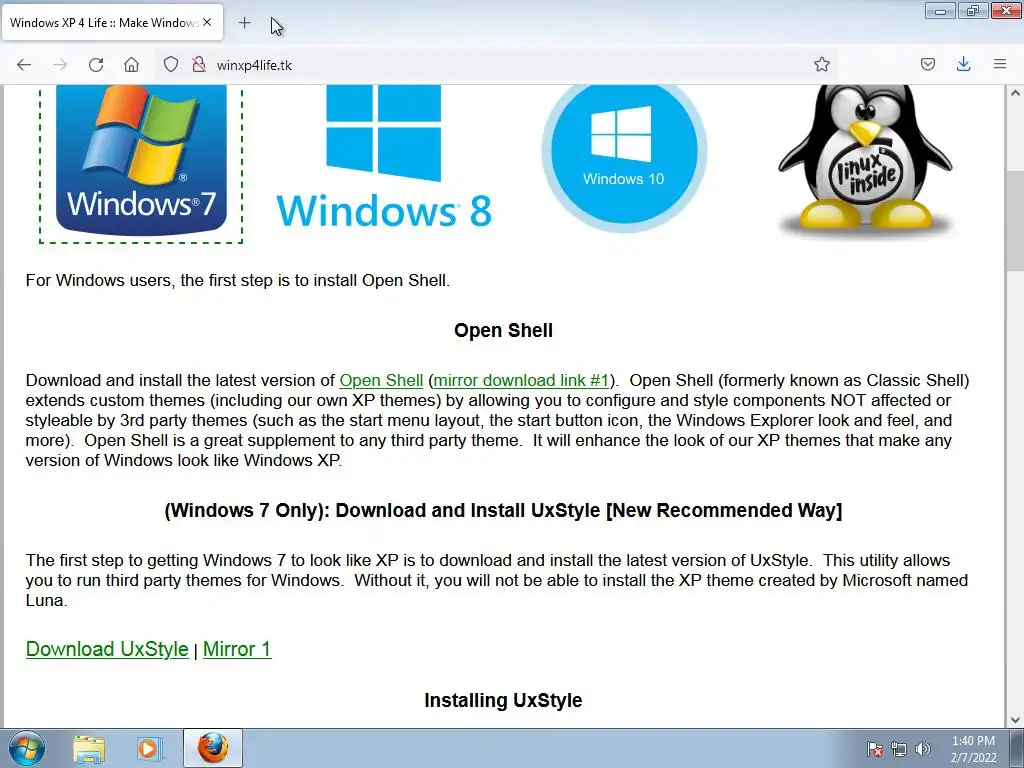Open the tracking protection shield icon
Image resolution: width=1024 pixels, height=768 pixels.
click(x=170, y=64)
